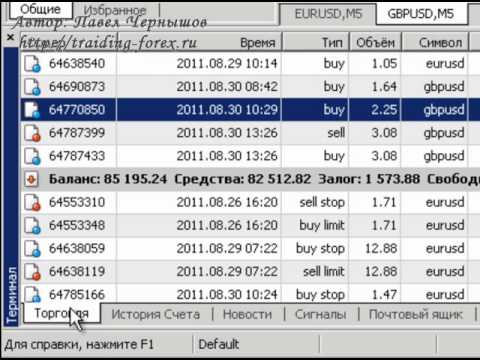Click the Default profile in status bar

[219, 344]
